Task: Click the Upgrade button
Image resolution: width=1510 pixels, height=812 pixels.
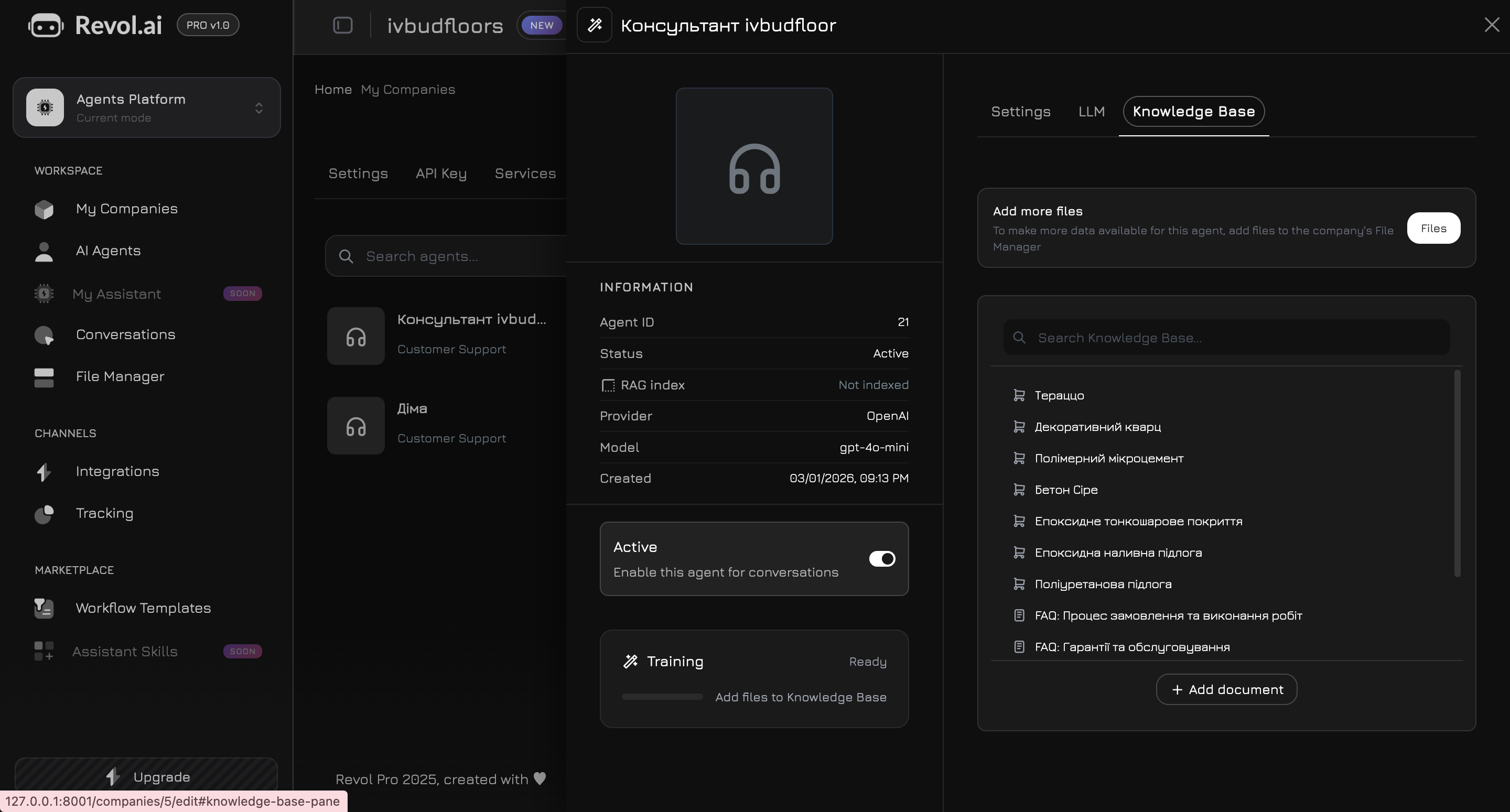Action: (147, 777)
